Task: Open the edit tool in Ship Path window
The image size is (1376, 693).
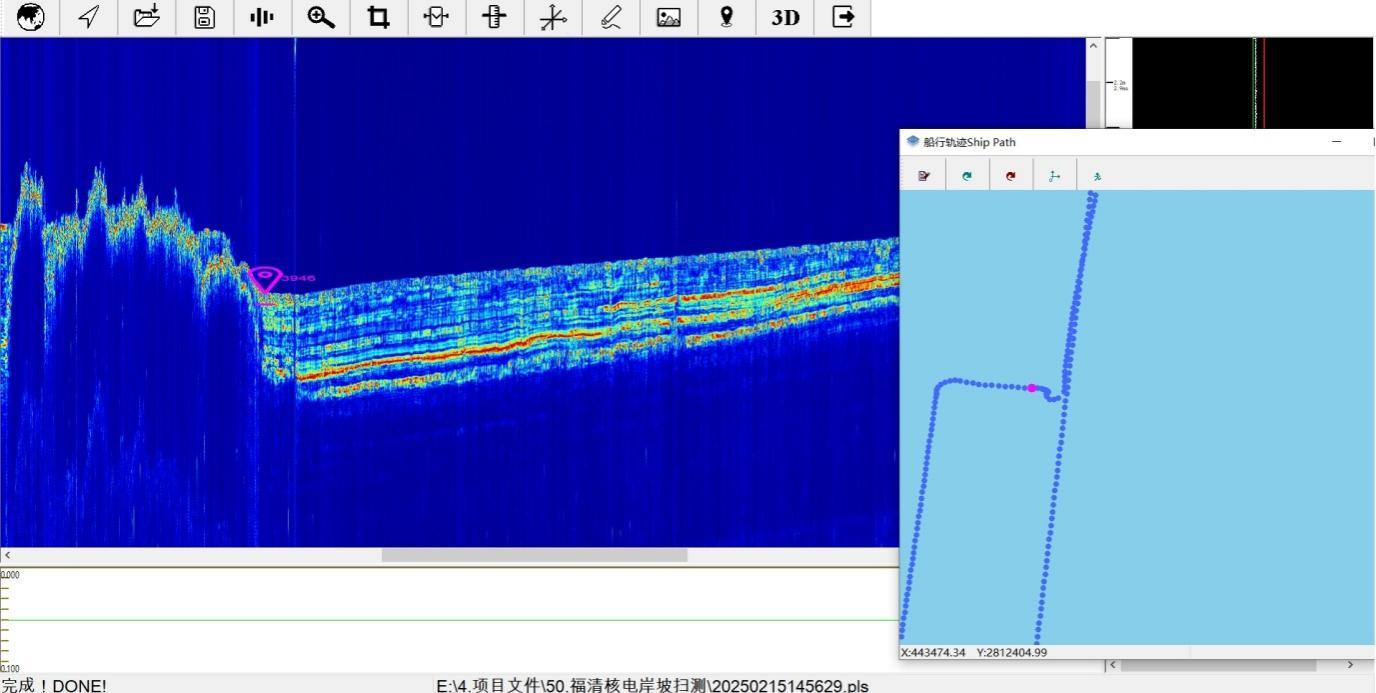Action: (923, 175)
